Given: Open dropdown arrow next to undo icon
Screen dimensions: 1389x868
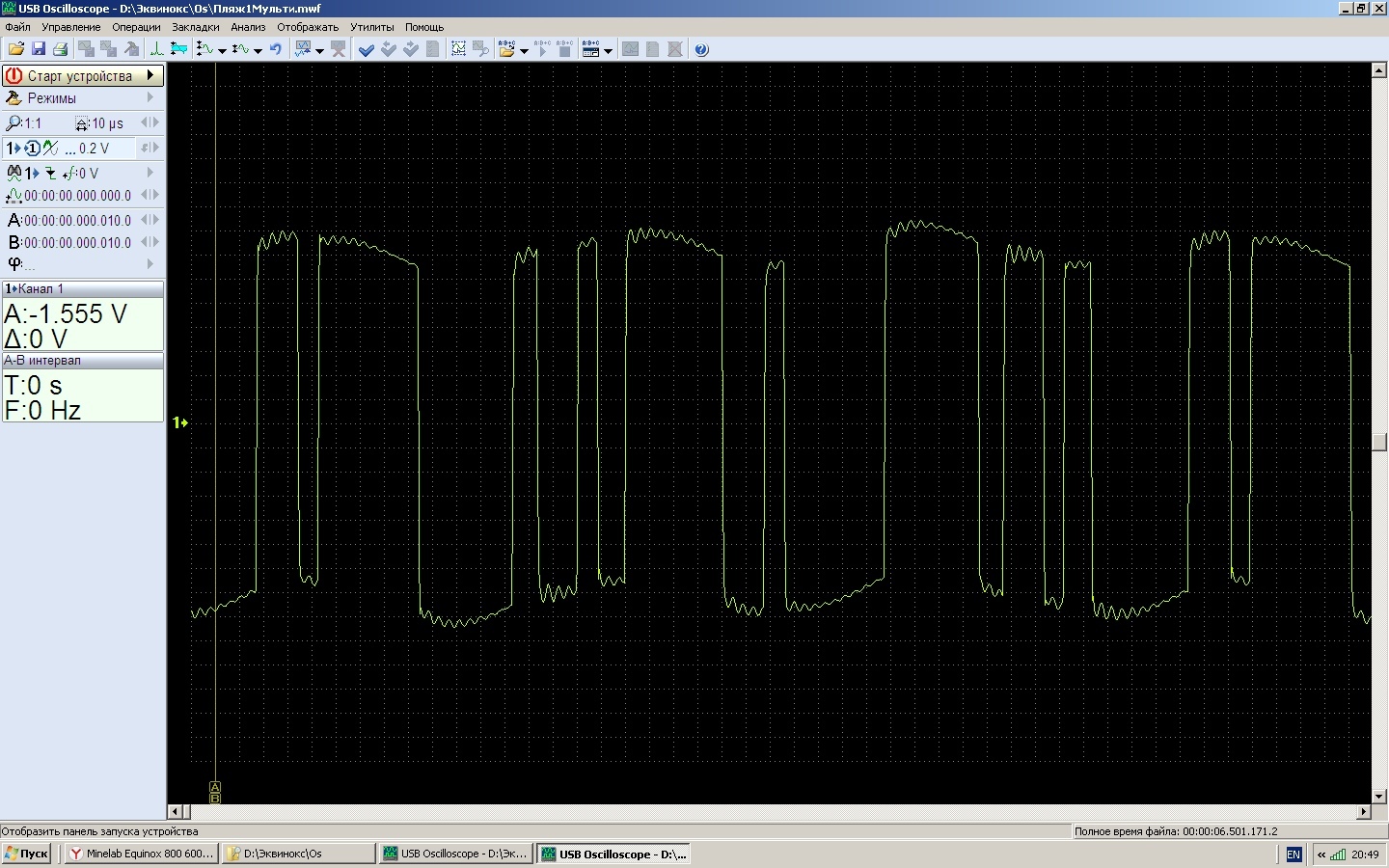Looking at the screenshot, I should pos(258,51).
